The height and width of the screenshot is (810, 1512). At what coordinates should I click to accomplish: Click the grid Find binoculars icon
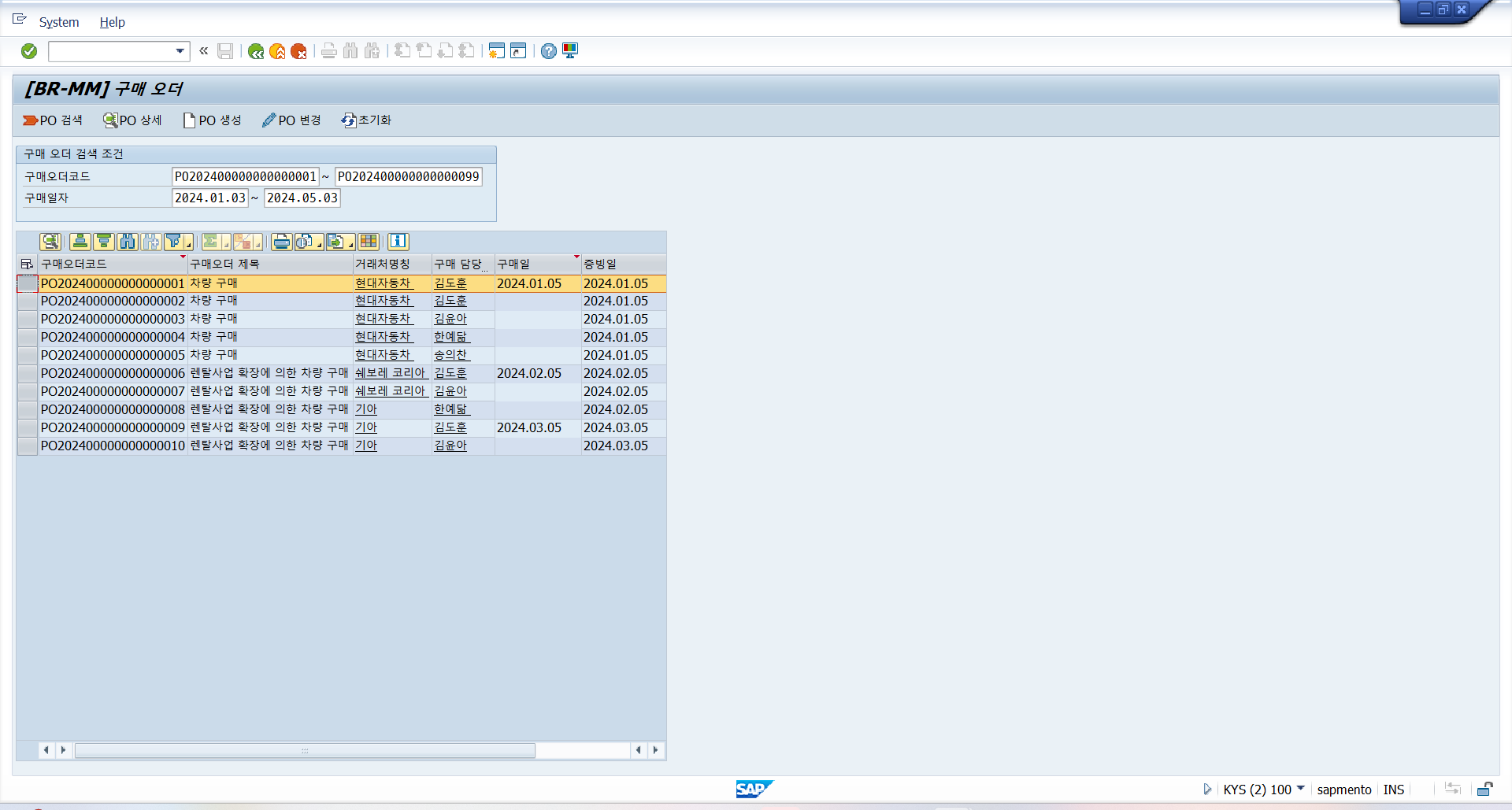tap(128, 242)
